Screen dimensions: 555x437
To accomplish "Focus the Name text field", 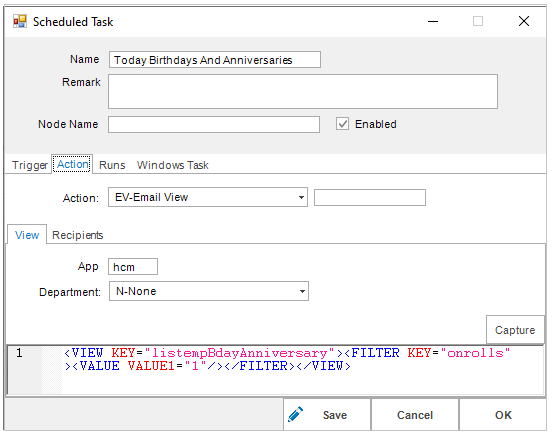I will 214,59.
